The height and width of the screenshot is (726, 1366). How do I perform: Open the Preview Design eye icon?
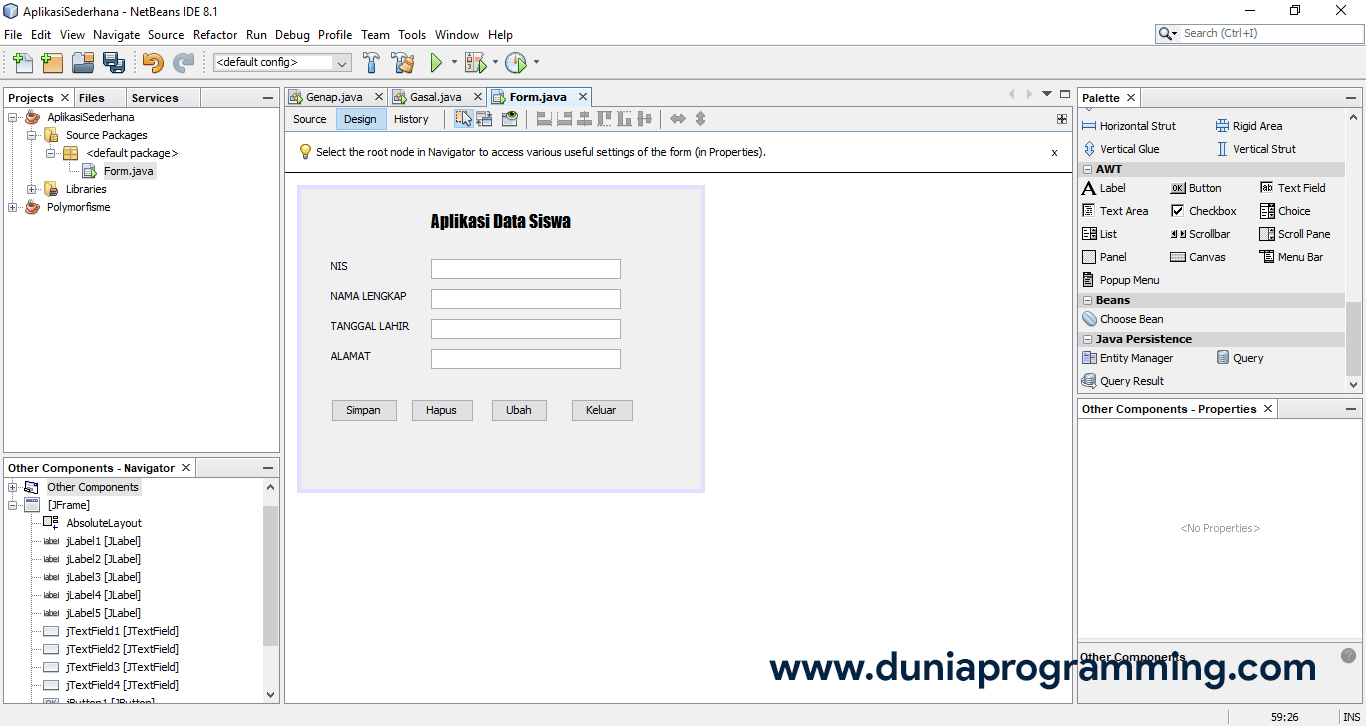[509, 118]
